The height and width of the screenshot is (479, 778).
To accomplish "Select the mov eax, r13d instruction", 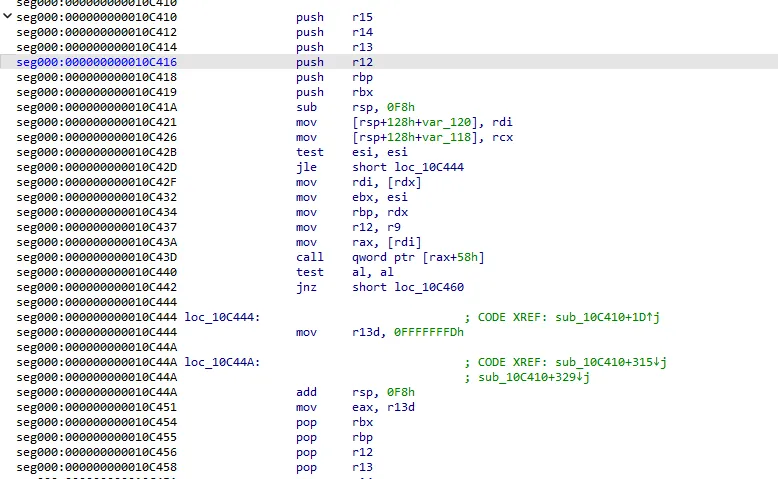I will coord(355,407).
